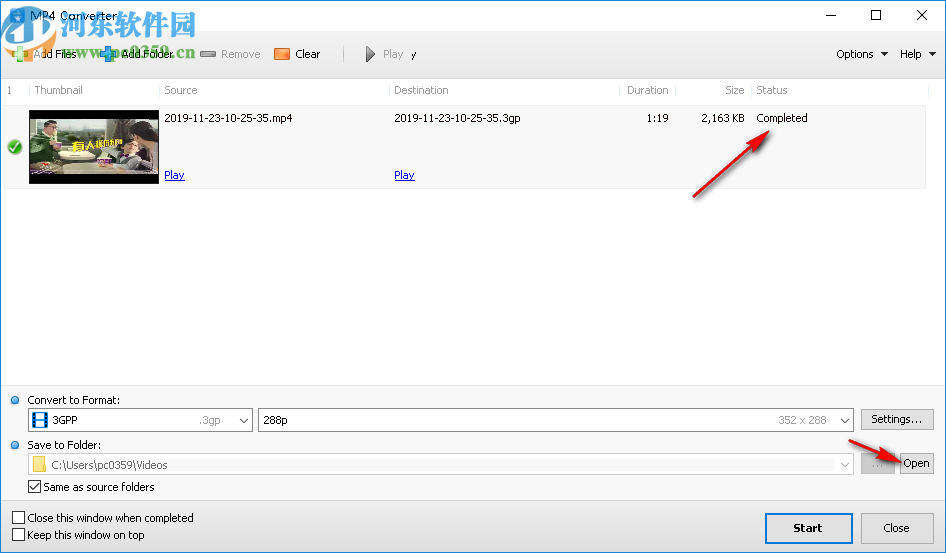Click the Add Files toolbar button
Viewport: 946px width, 553px height.
pos(45,54)
